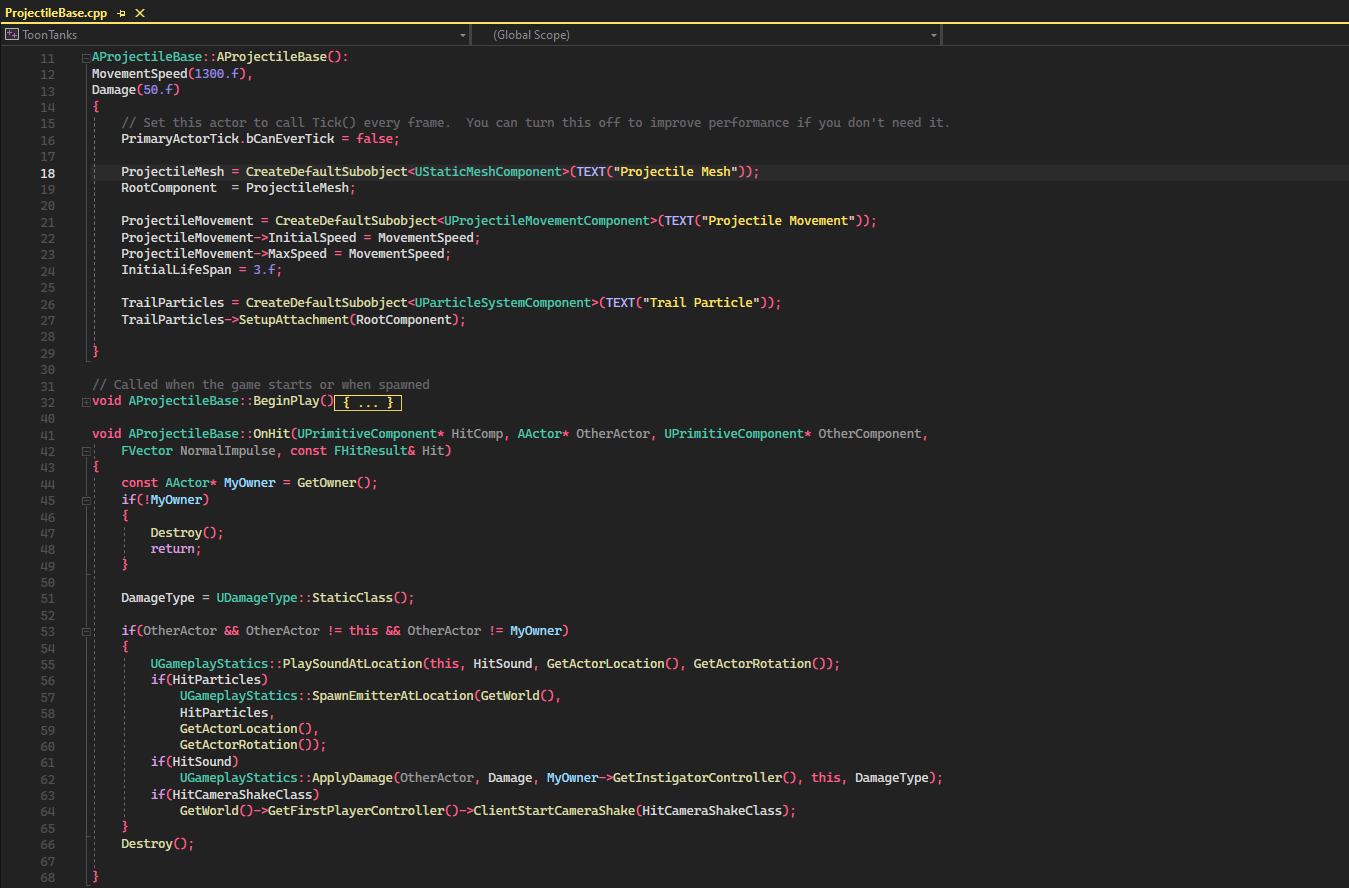
Task: Click the "Trail Particle" string literal
Action: tap(703, 303)
